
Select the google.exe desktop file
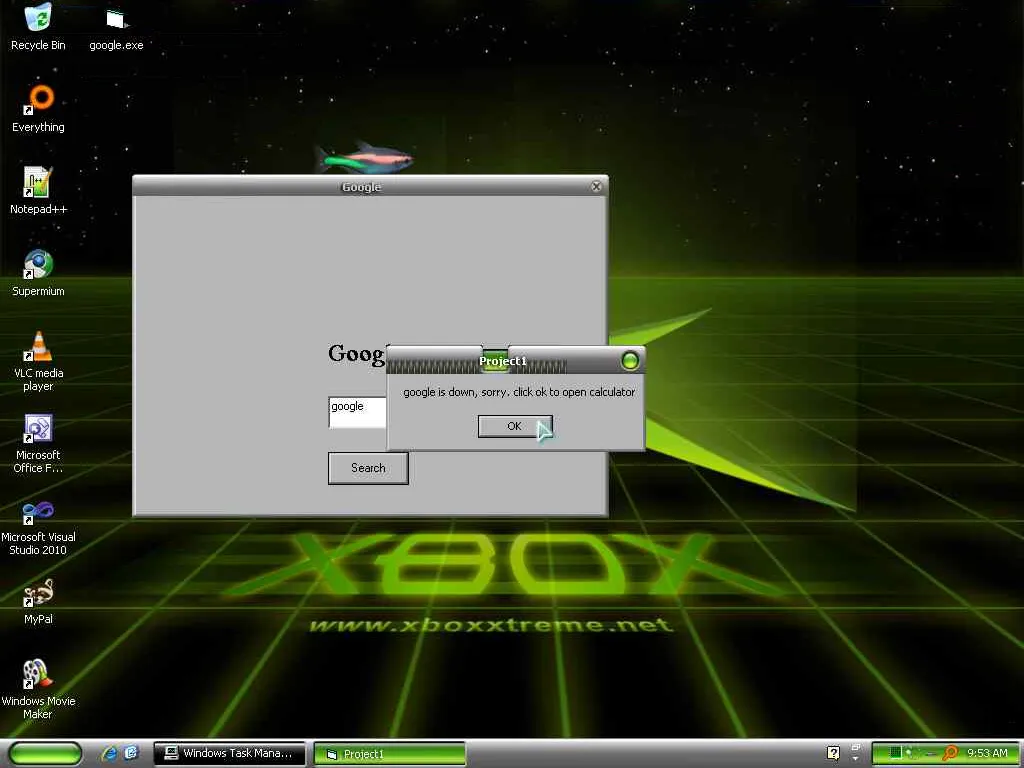(x=116, y=27)
